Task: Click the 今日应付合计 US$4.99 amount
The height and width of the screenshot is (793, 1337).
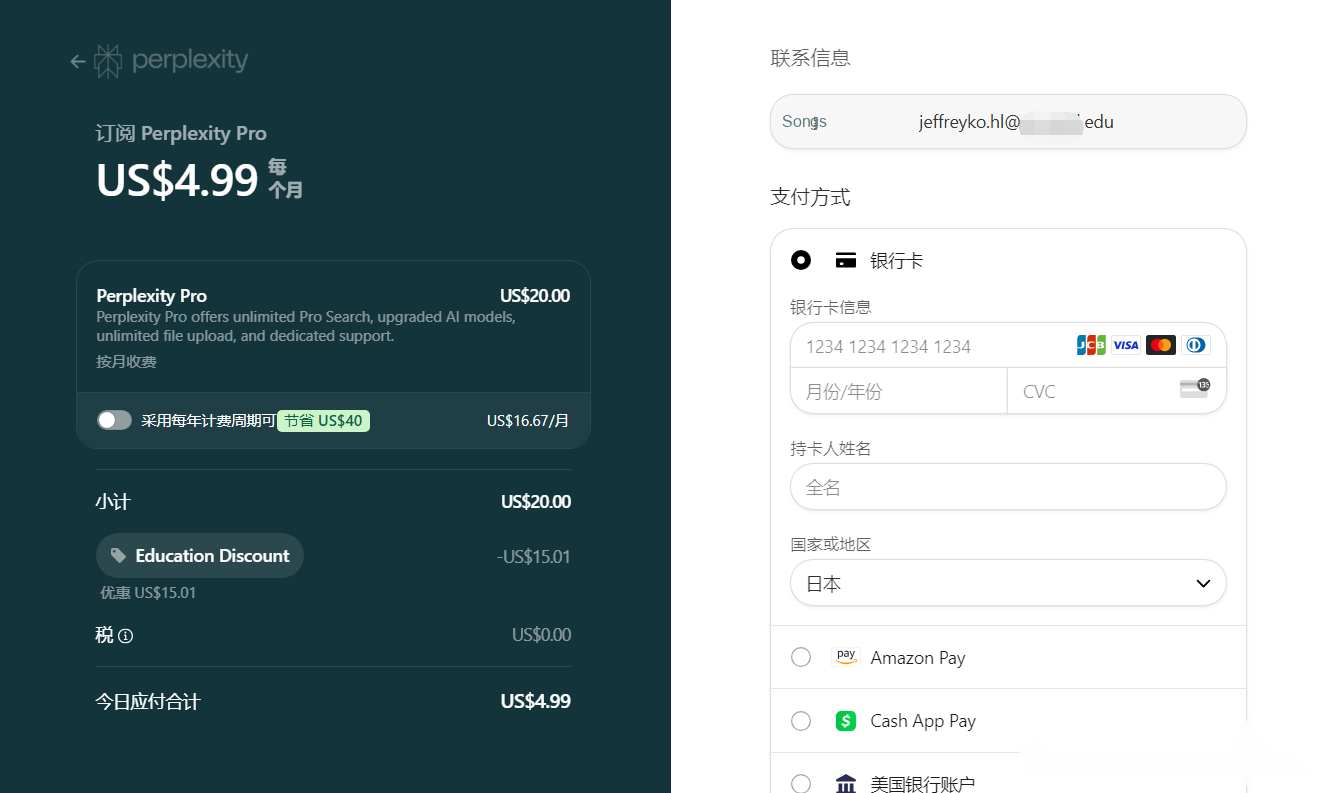Action: coord(536,702)
